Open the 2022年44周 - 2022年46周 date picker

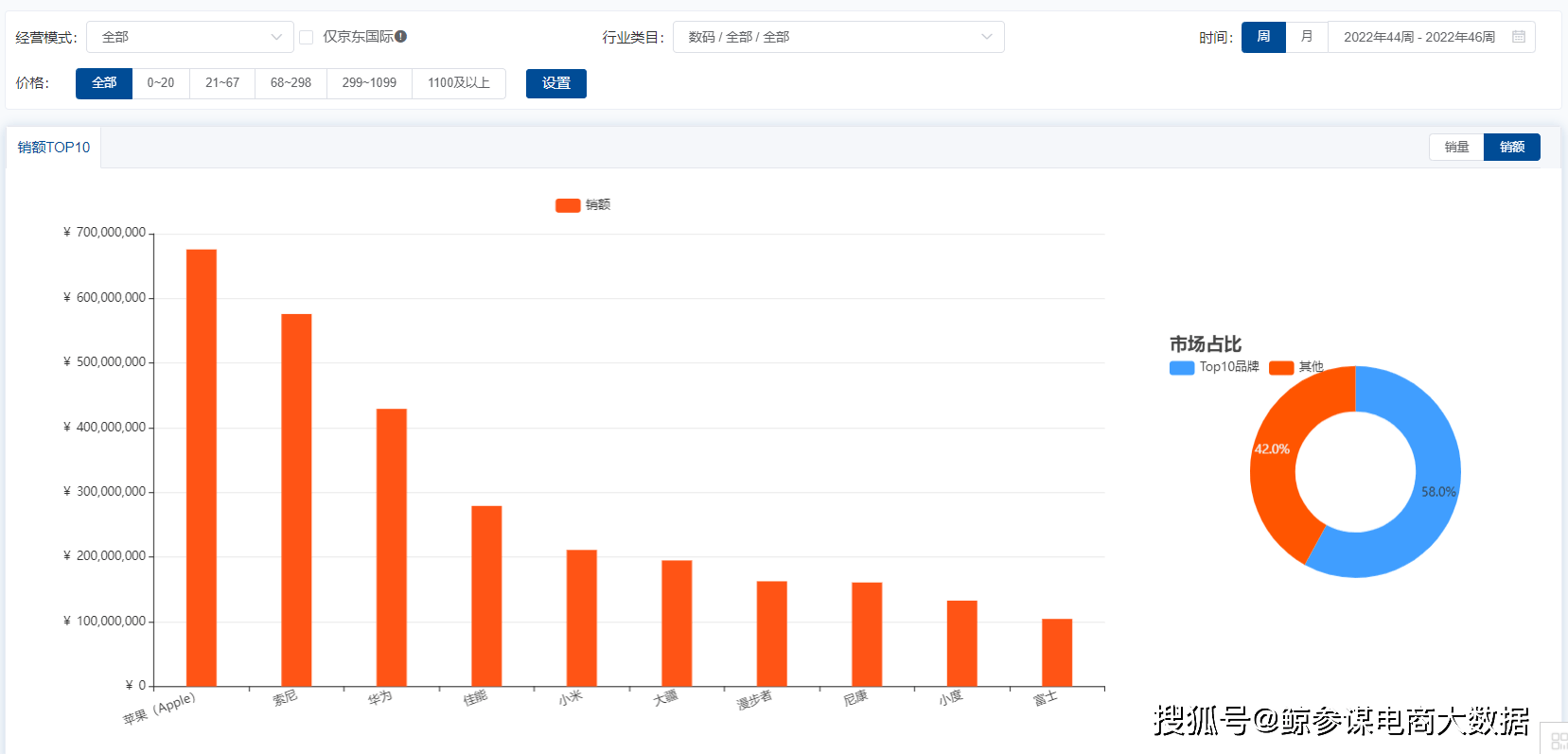pos(1432,37)
